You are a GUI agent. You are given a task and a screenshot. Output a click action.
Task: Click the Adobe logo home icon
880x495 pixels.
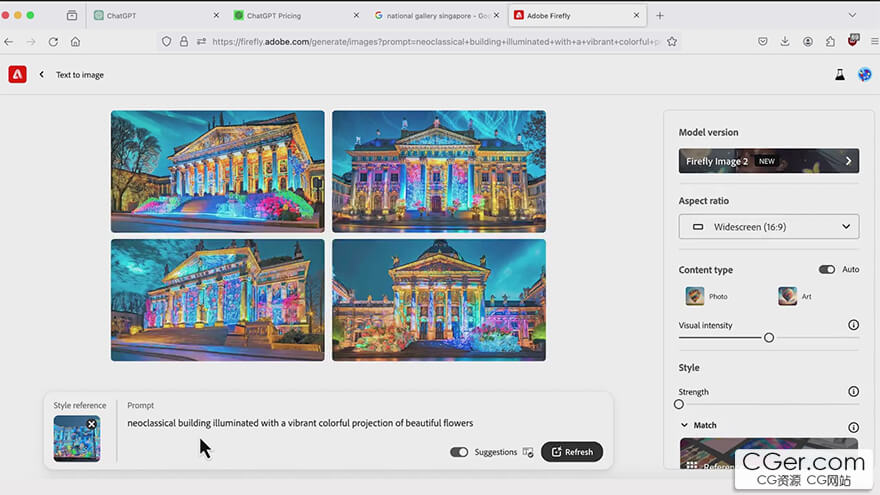click(17, 74)
